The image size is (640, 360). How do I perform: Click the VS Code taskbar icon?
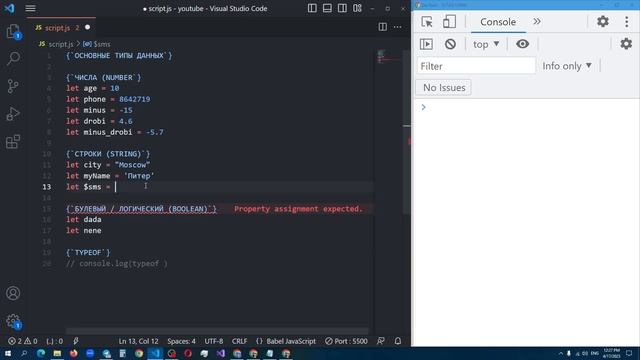[x=155, y=353]
